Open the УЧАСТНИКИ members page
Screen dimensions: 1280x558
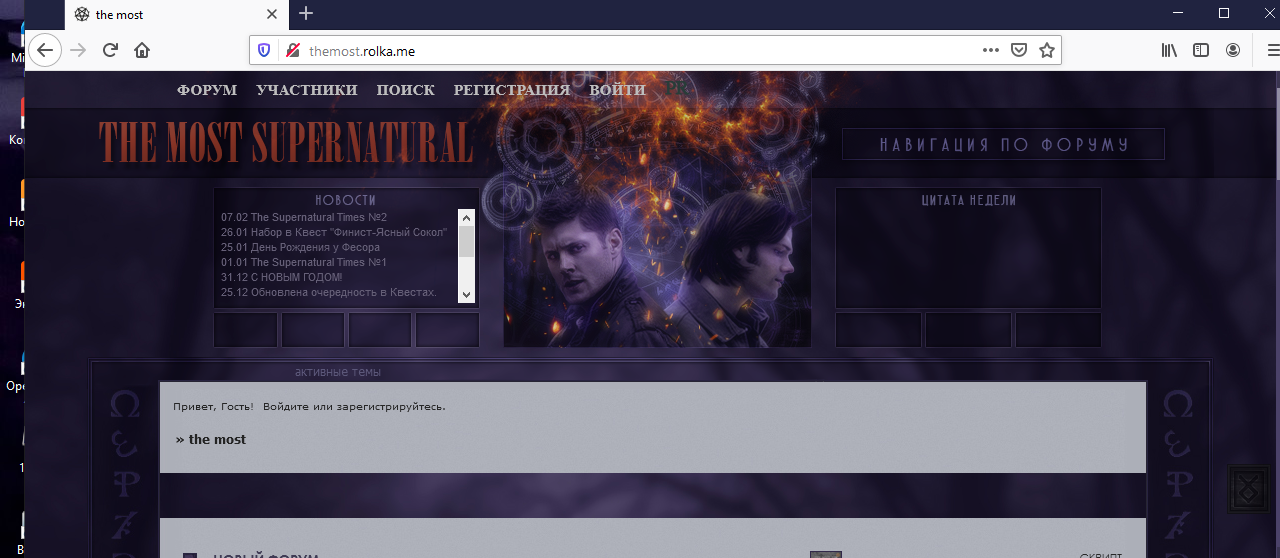(306, 90)
